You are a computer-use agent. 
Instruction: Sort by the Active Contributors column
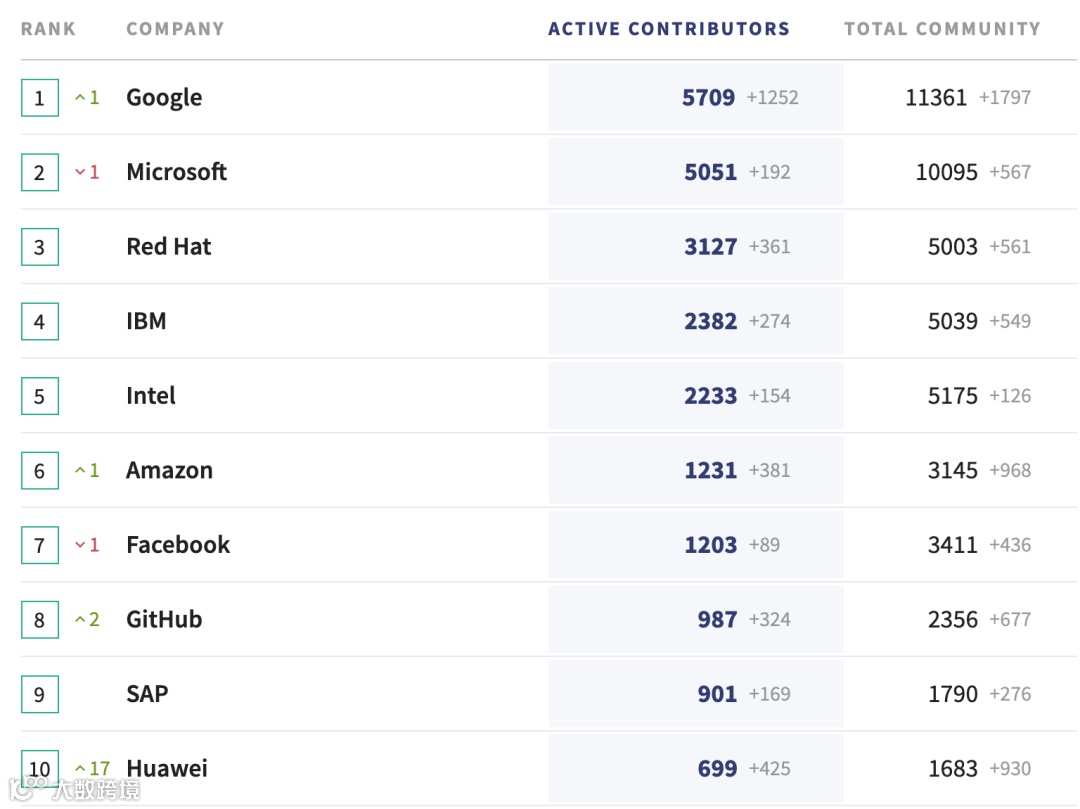[x=668, y=29]
